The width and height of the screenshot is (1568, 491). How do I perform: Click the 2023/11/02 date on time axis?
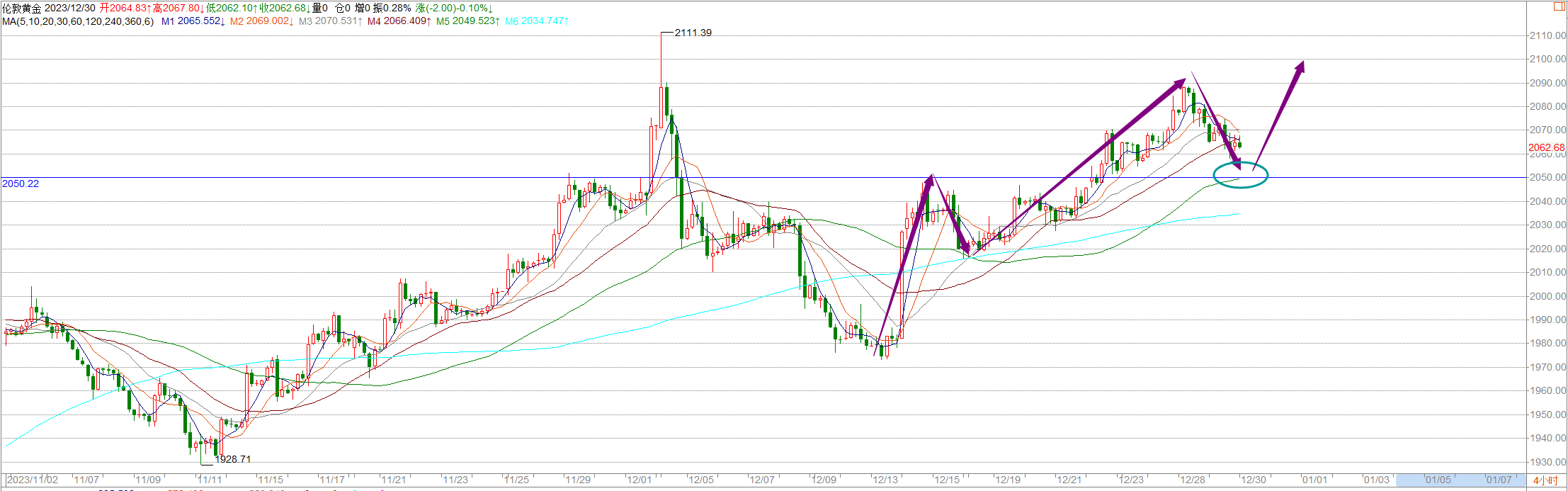pyautogui.click(x=33, y=480)
